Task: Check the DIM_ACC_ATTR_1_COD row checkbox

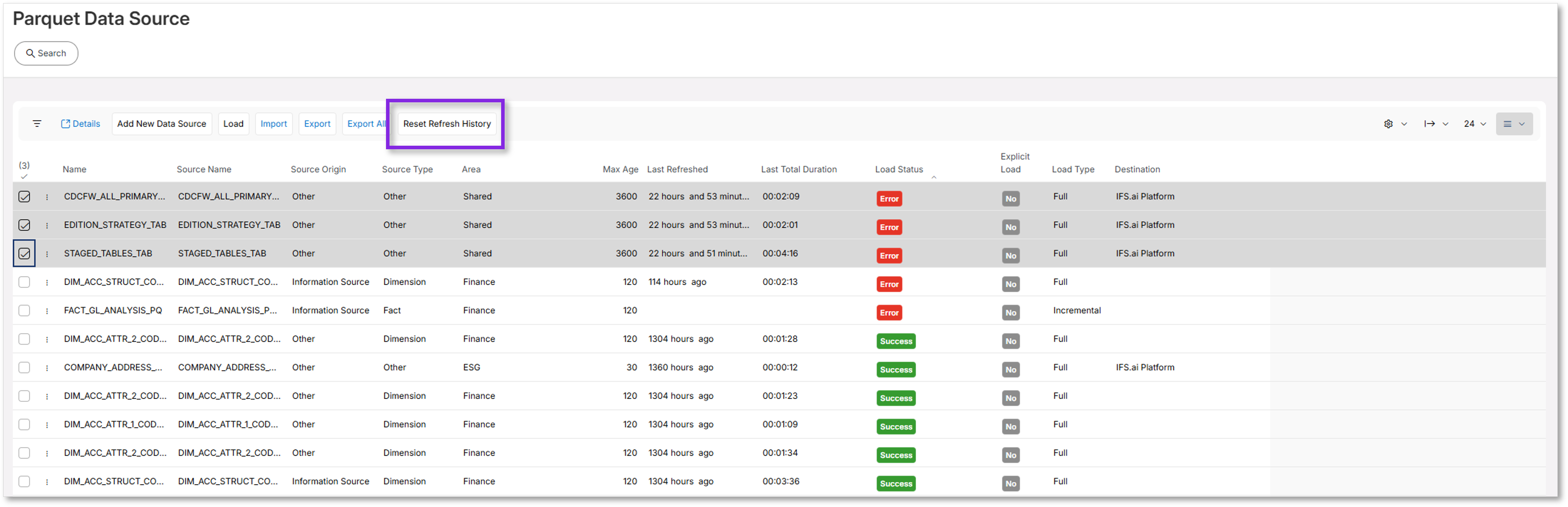Action: click(24, 424)
